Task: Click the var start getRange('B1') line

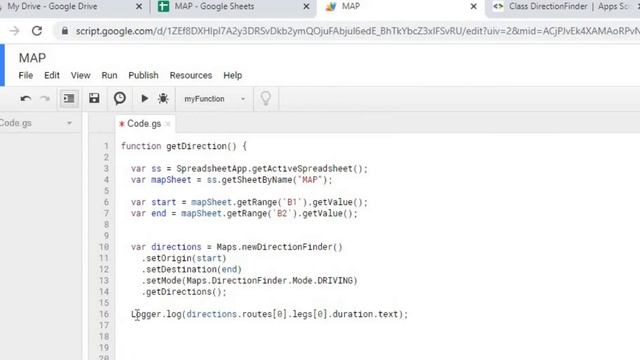Action: pos(249,202)
